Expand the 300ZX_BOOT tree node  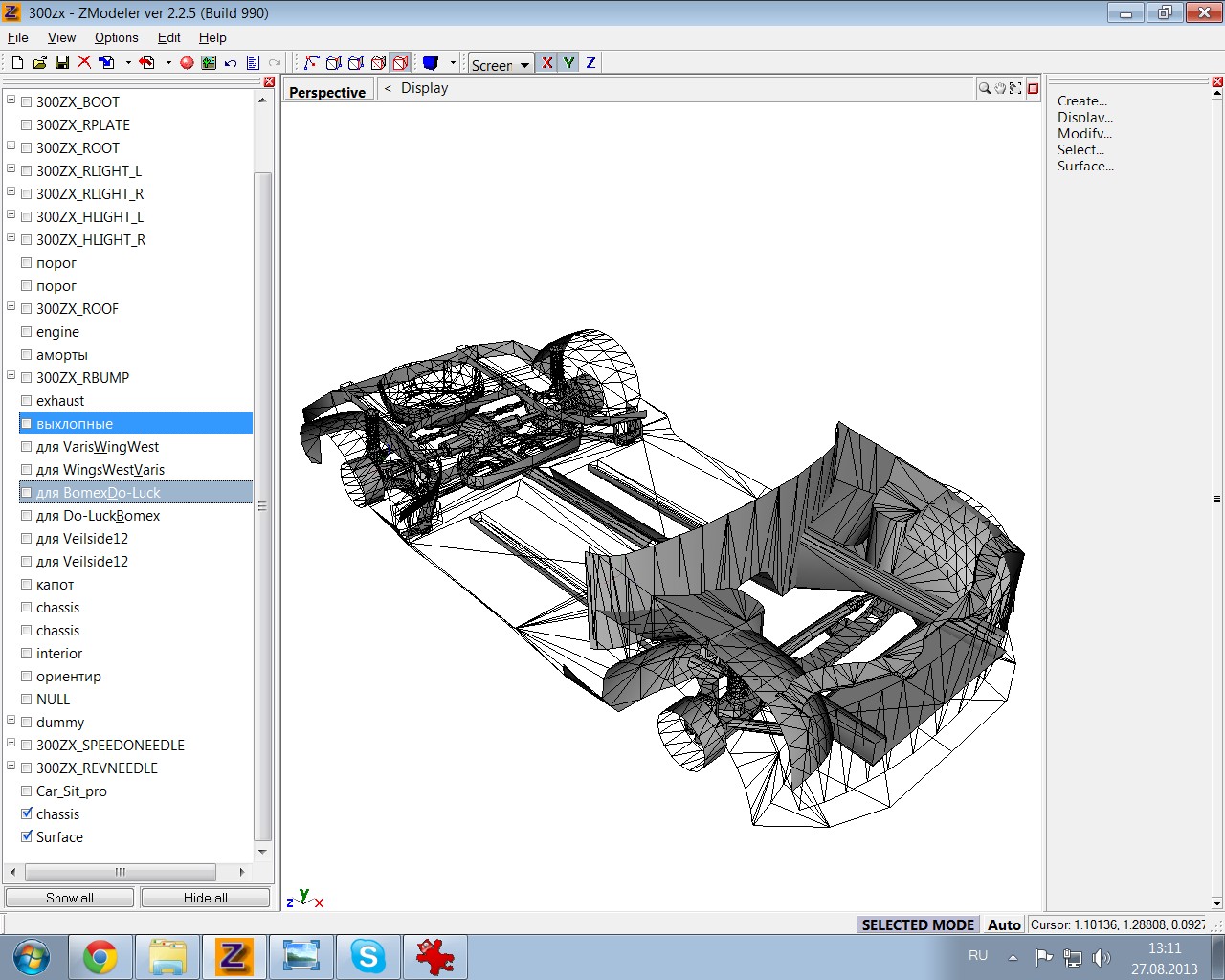point(11,100)
